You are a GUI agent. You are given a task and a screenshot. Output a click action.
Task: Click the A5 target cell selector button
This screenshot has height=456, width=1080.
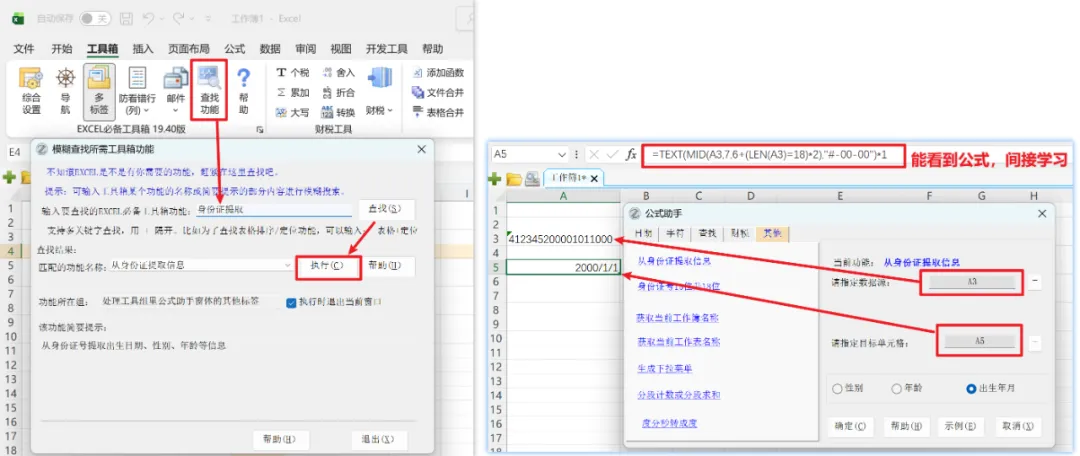click(x=979, y=341)
